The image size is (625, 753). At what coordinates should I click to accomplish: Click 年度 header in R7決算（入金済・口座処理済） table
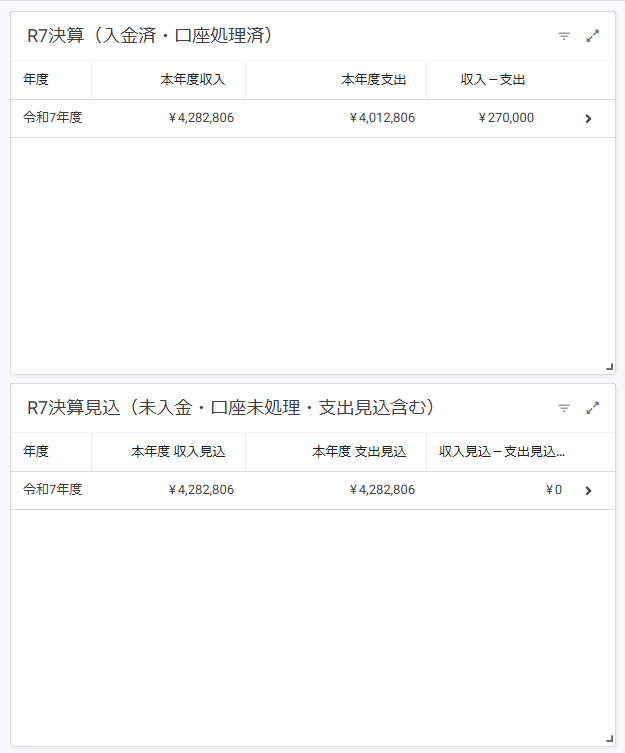coord(36,80)
